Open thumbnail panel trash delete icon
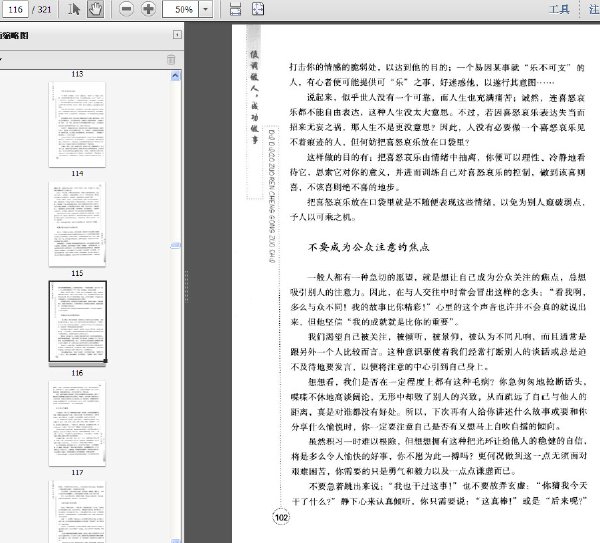The image size is (600, 543). coord(171,60)
